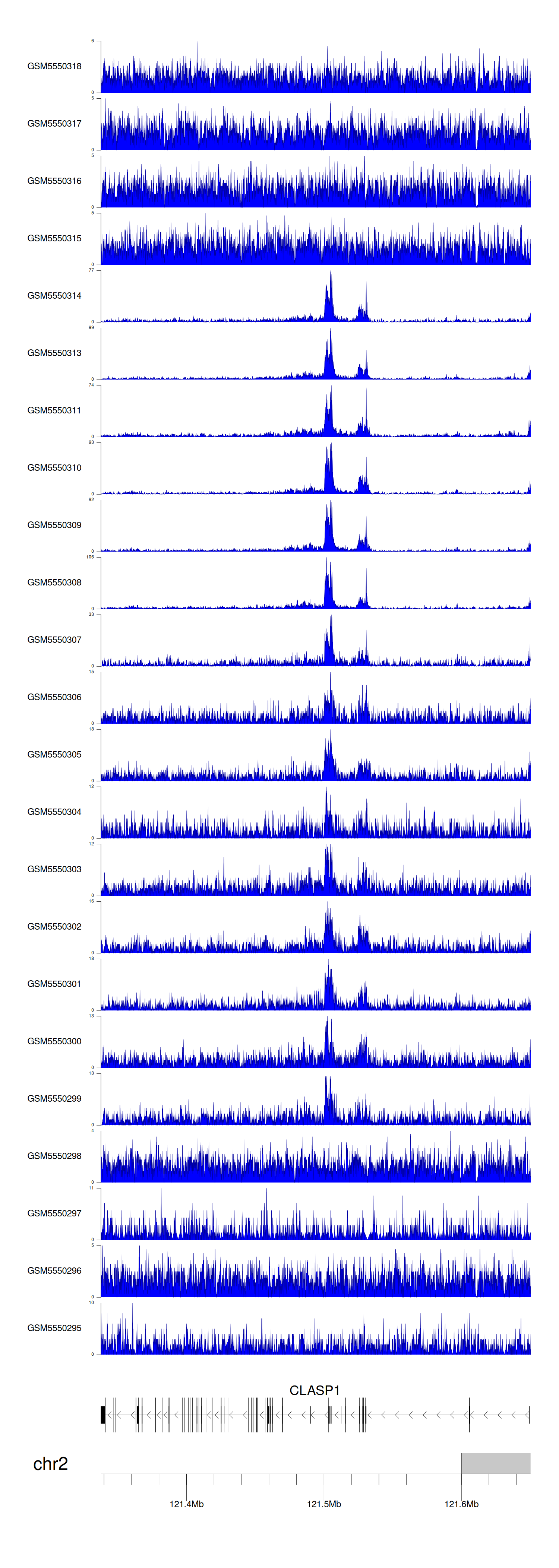Click the chr2 chromosome label
This screenshot has height=1568, width=559.
point(51,1464)
